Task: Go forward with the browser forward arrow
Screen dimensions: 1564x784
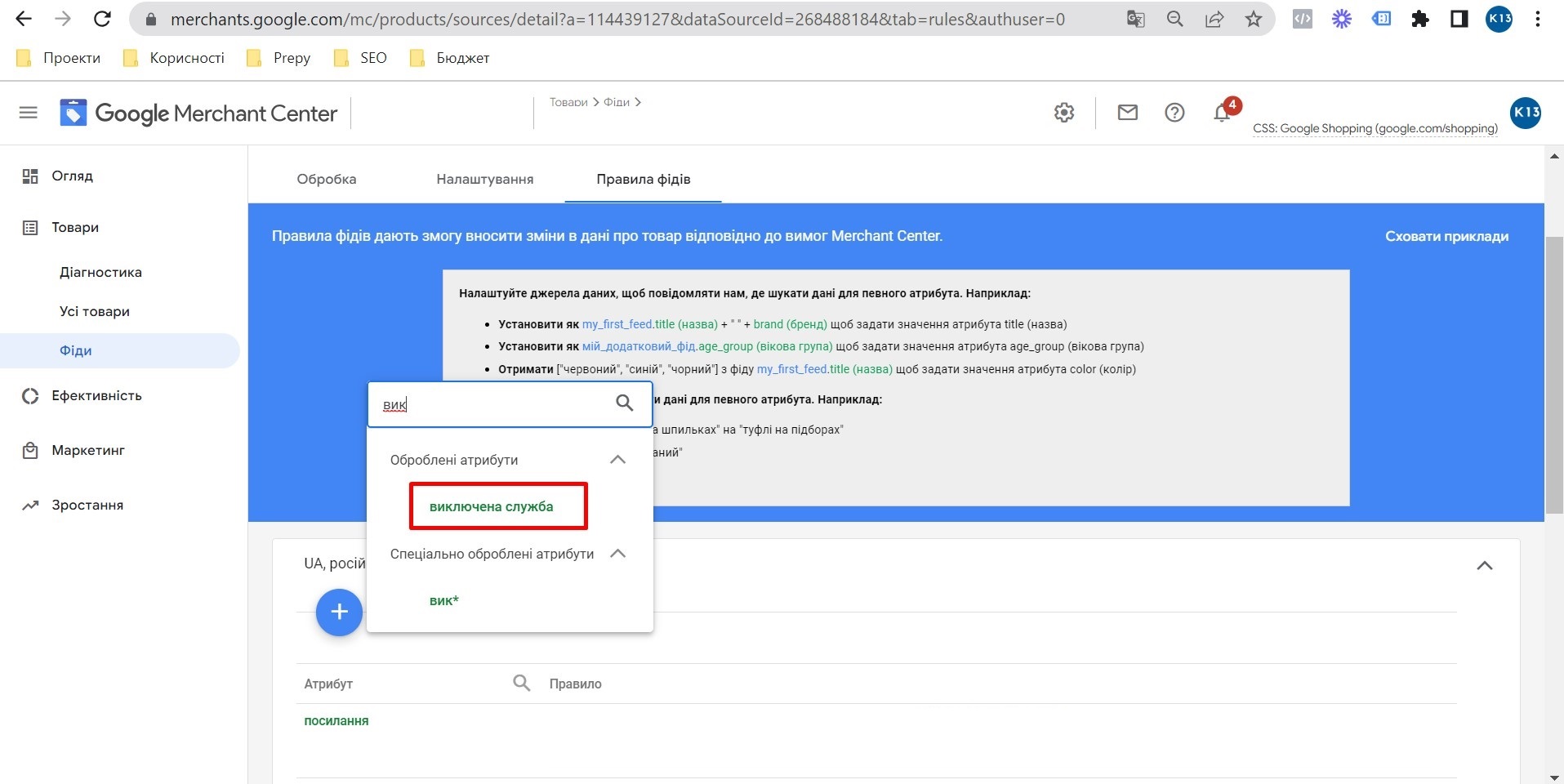Action: click(x=63, y=19)
